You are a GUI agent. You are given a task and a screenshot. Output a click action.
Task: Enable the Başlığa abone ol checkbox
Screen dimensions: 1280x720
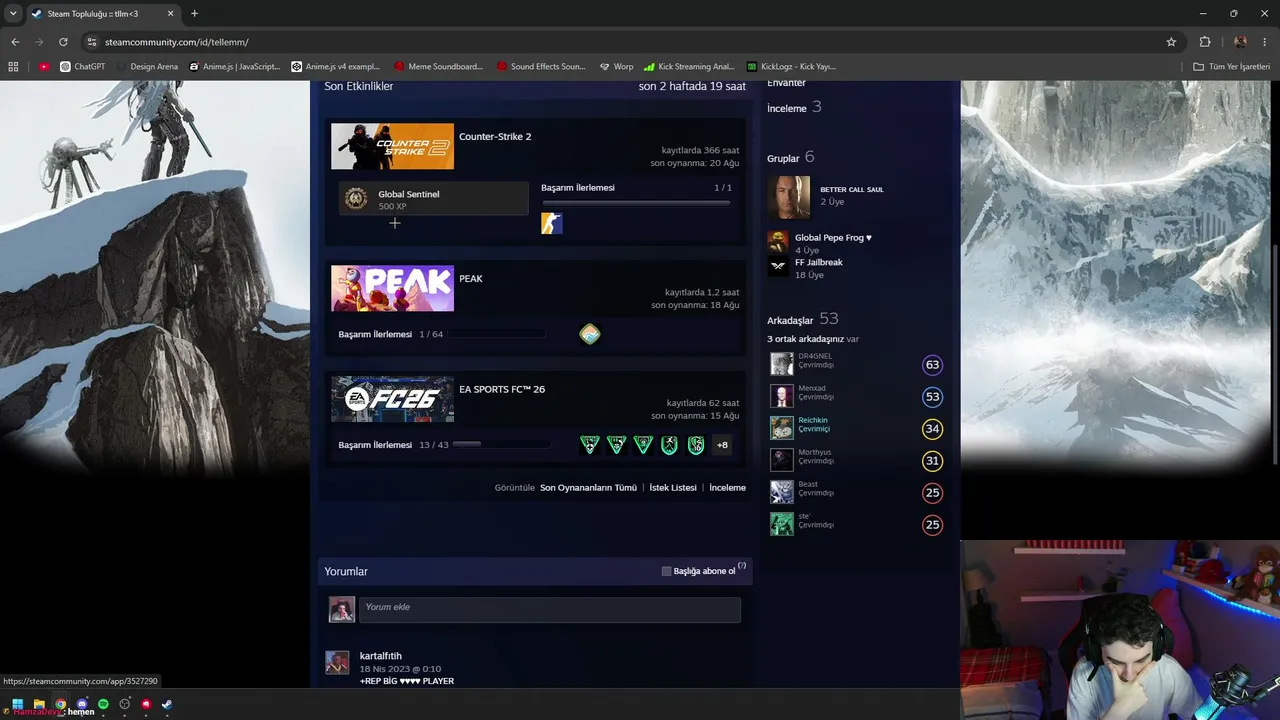(x=667, y=571)
